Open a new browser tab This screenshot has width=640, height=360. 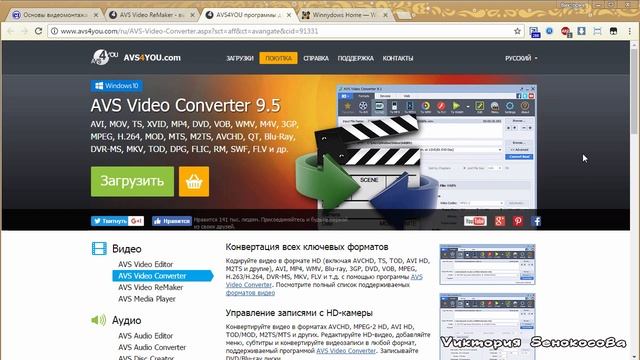(x=403, y=16)
